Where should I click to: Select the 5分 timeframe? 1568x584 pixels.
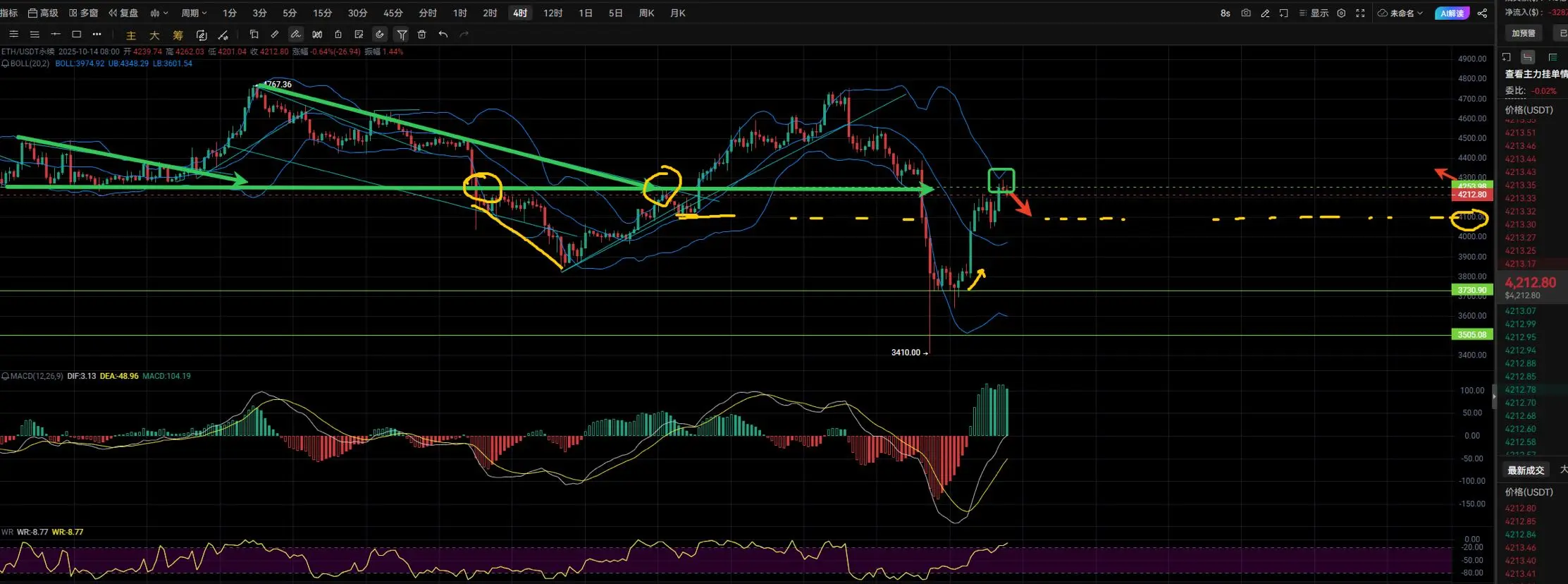(x=290, y=13)
